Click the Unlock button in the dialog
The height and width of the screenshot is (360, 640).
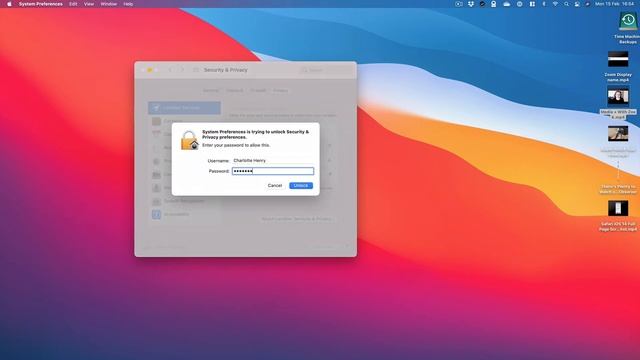301,185
